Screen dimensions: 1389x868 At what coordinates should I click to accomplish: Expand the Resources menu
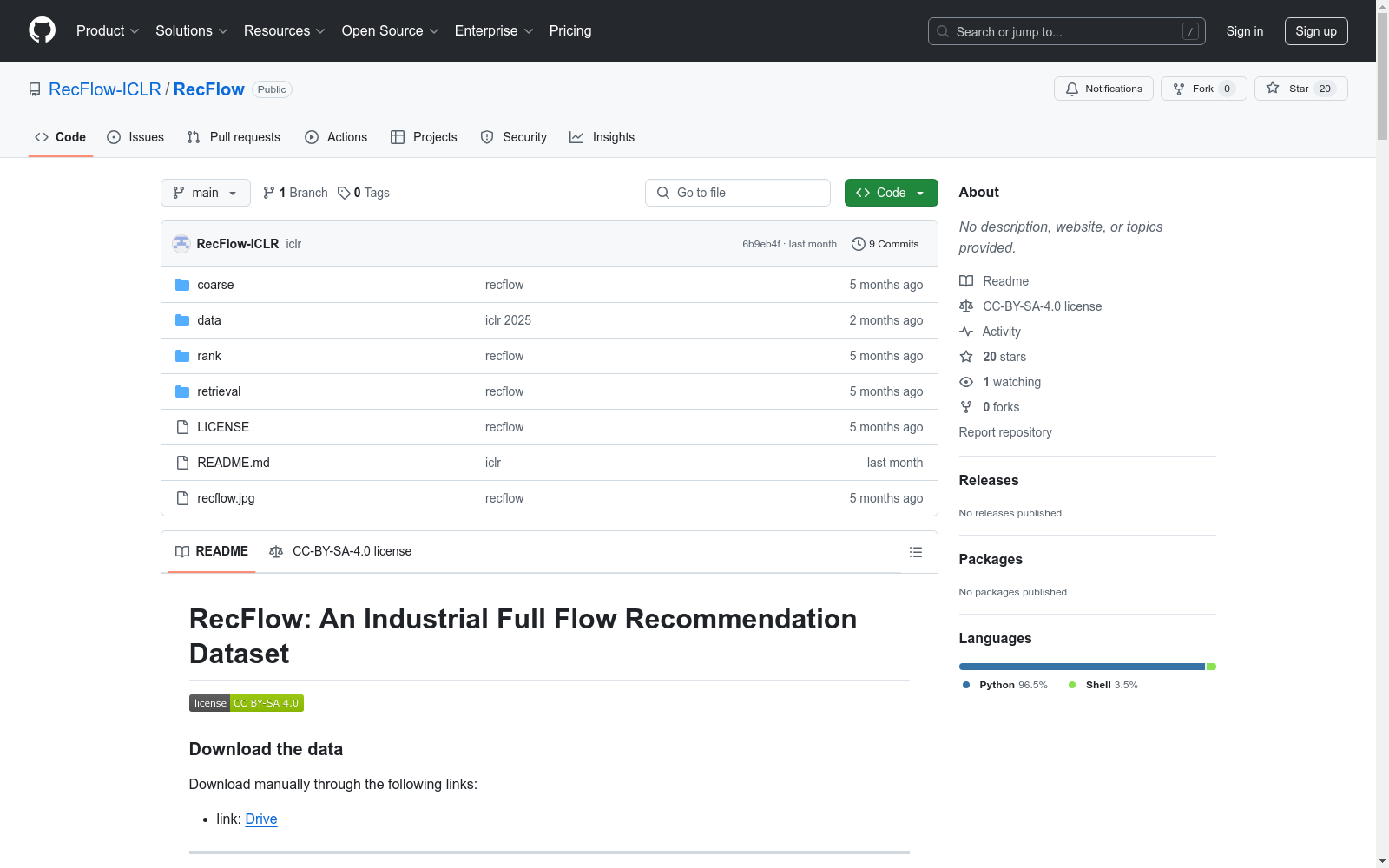285,30
